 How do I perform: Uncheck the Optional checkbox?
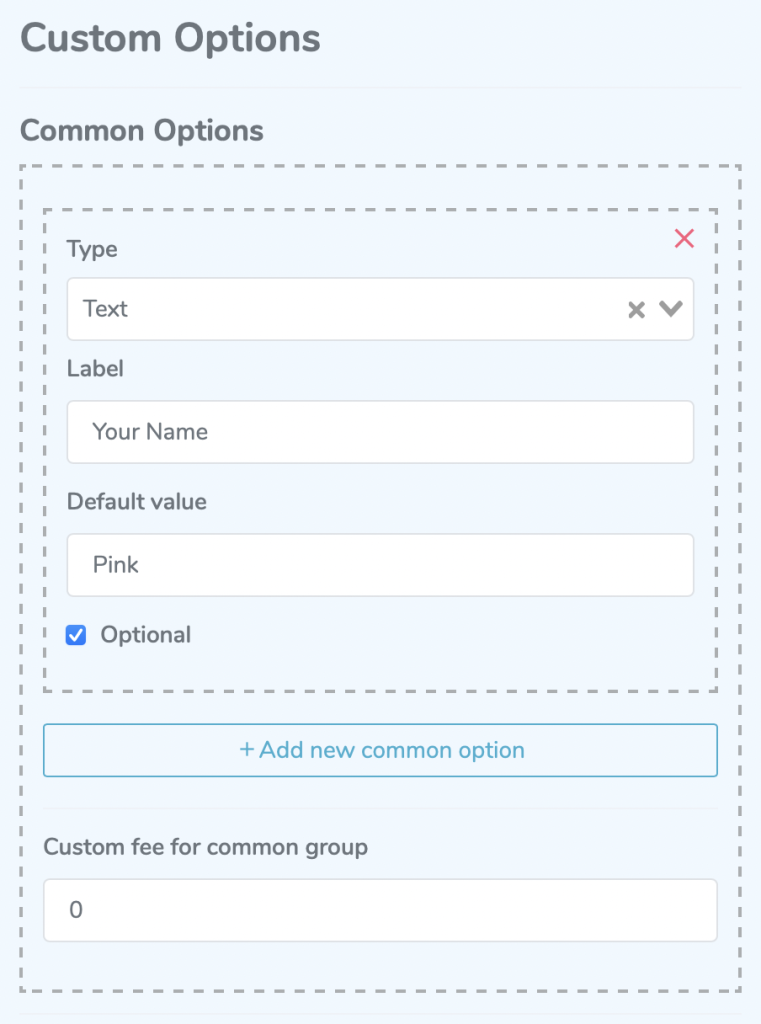tap(76, 635)
